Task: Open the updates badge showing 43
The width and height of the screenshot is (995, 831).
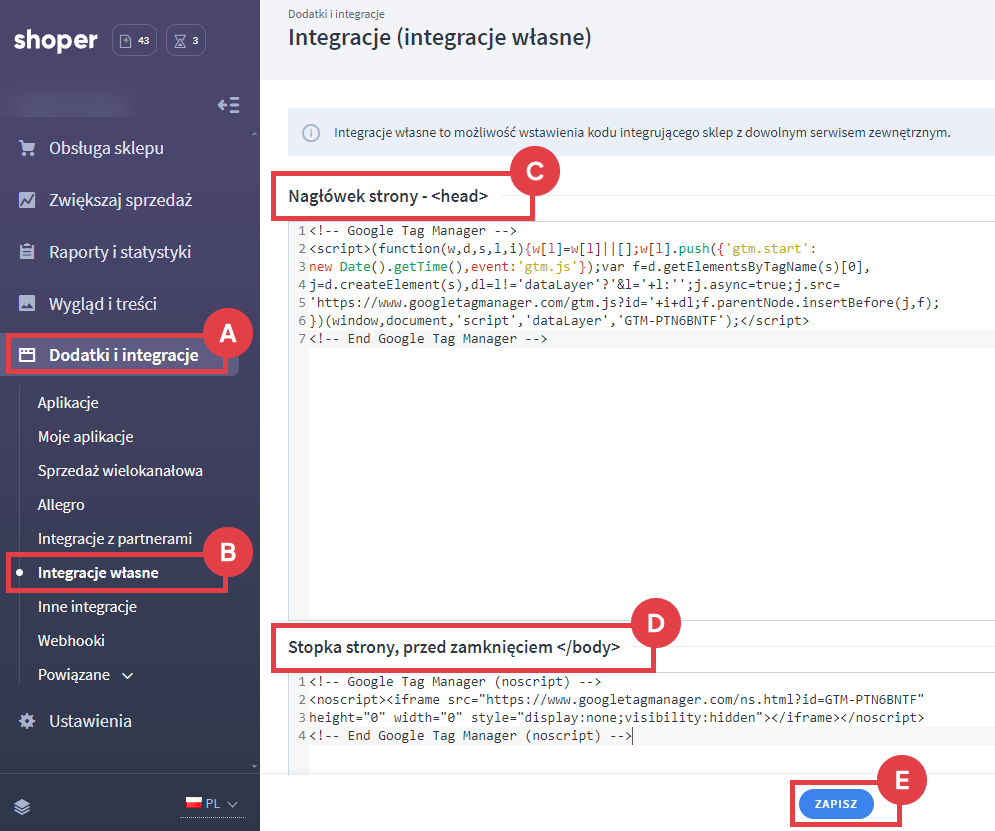Action: click(135, 41)
